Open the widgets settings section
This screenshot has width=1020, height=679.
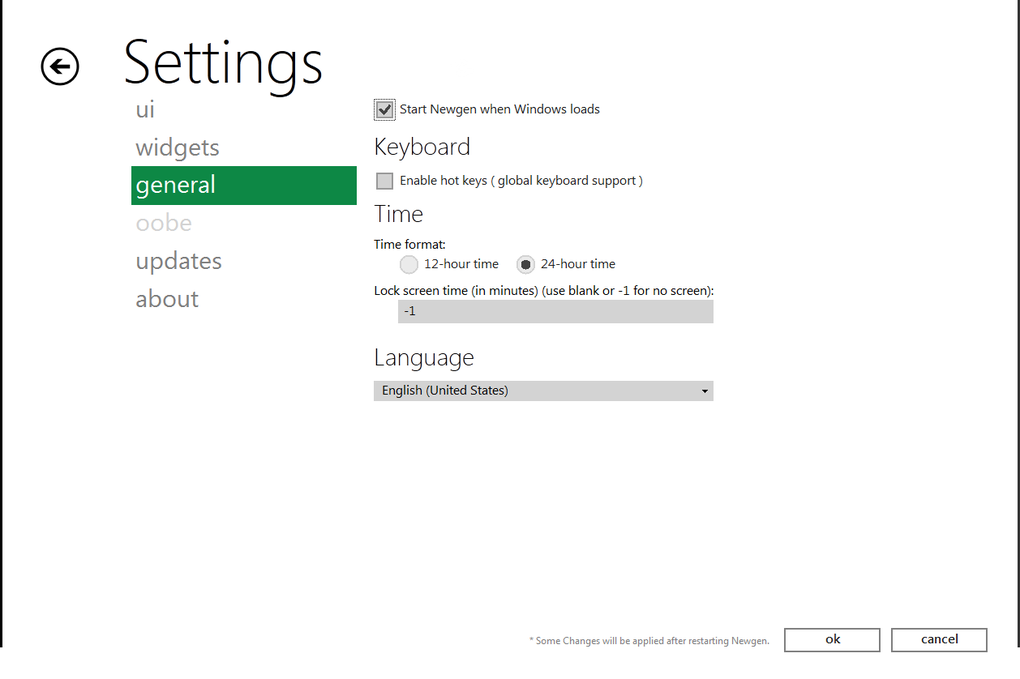pos(177,148)
